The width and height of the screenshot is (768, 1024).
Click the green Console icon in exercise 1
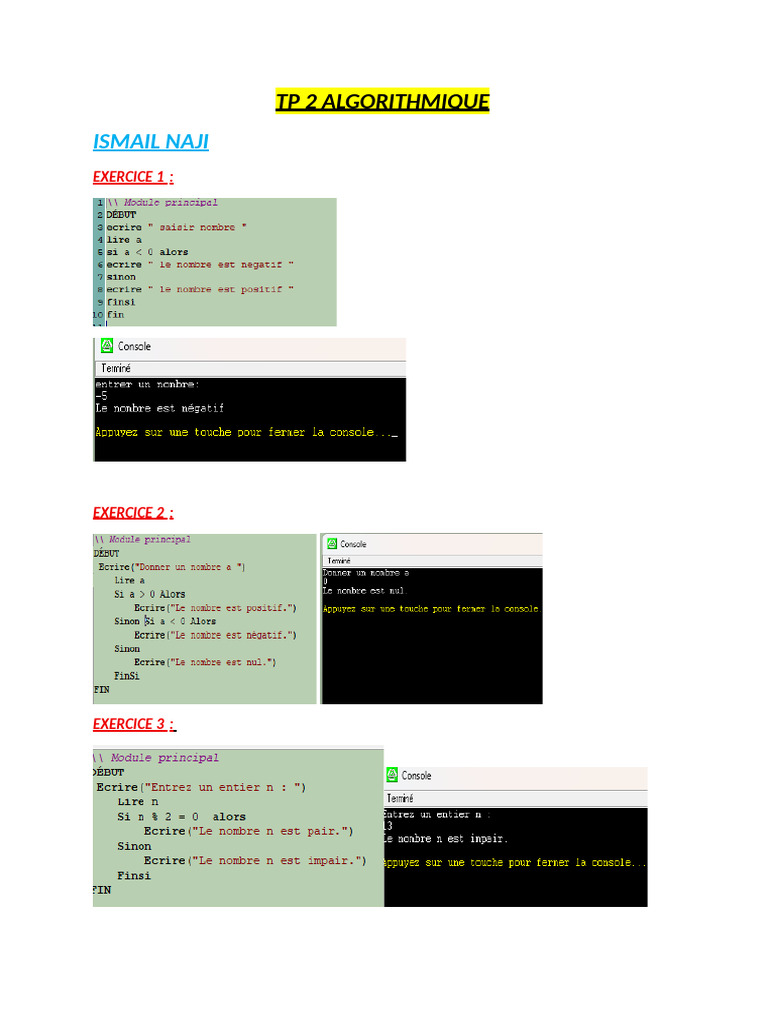107,345
